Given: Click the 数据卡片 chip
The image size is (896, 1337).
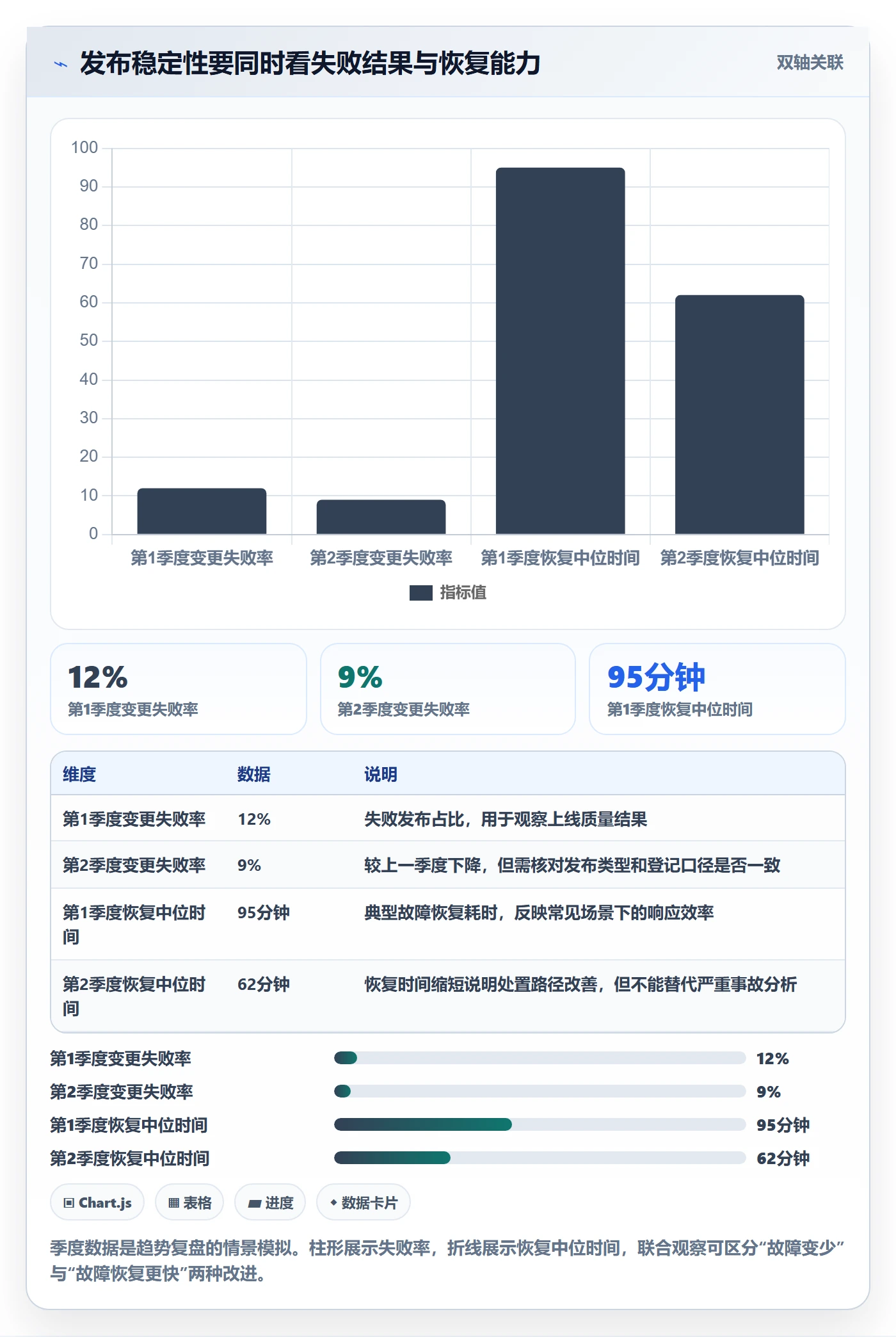Looking at the screenshot, I should [x=364, y=1203].
